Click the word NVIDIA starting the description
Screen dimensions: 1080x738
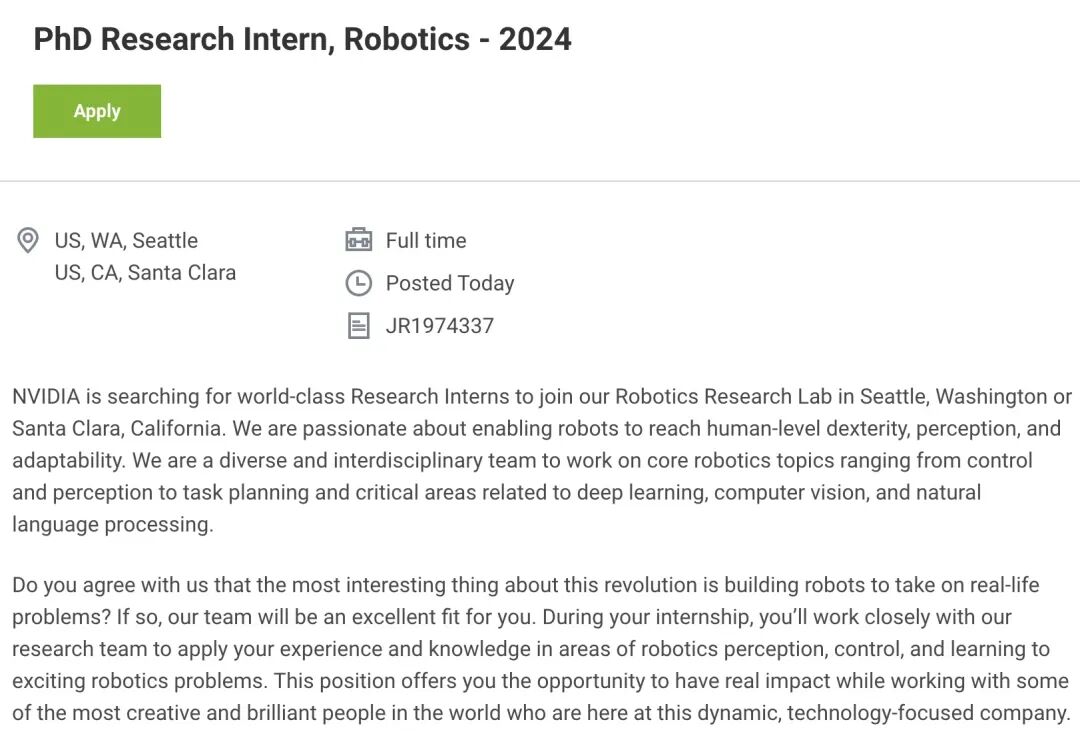(x=47, y=396)
